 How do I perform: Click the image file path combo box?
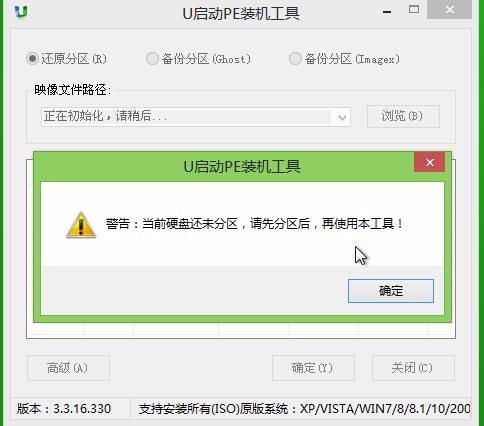coord(196,117)
